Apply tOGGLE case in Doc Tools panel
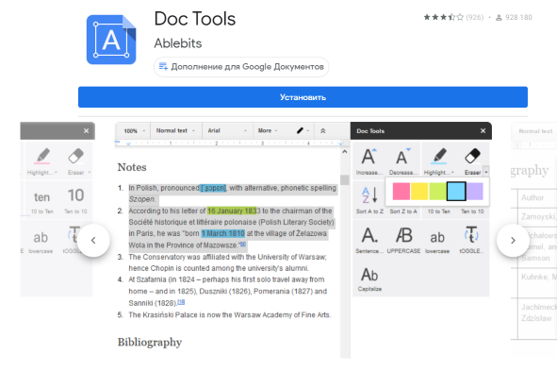Viewport: 557px width, 371px height. pos(471,235)
